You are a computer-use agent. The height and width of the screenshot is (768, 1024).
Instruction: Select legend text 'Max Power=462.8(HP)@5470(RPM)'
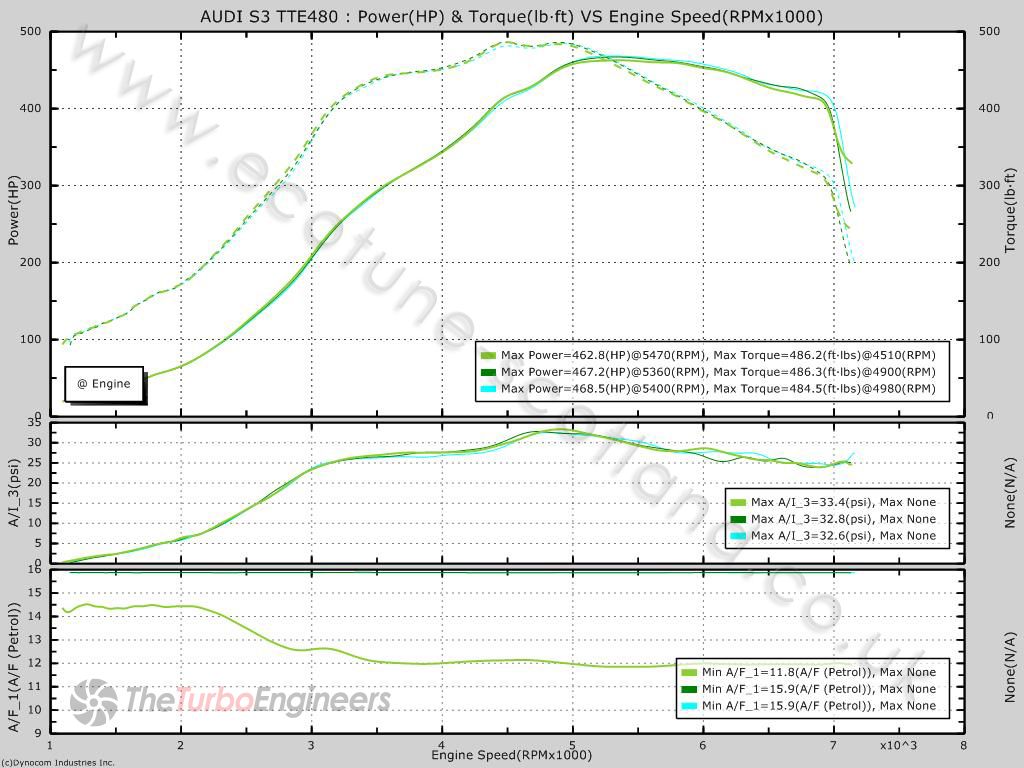click(603, 355)
